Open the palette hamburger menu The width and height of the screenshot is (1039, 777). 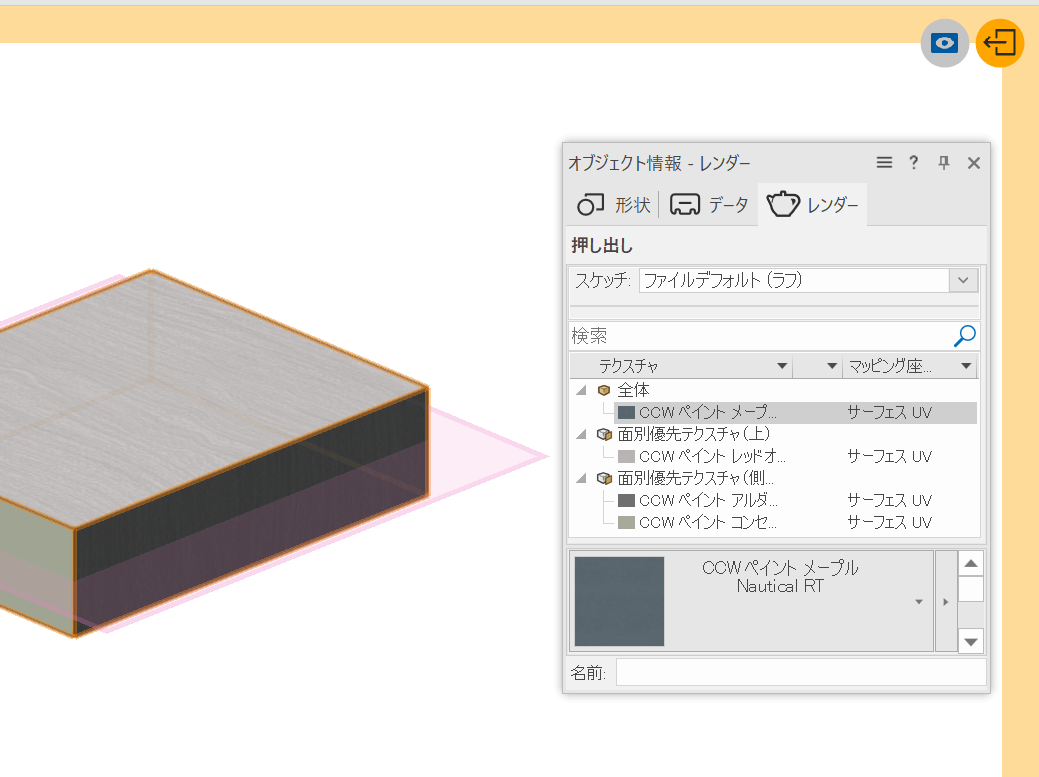(x=884, y=163)
